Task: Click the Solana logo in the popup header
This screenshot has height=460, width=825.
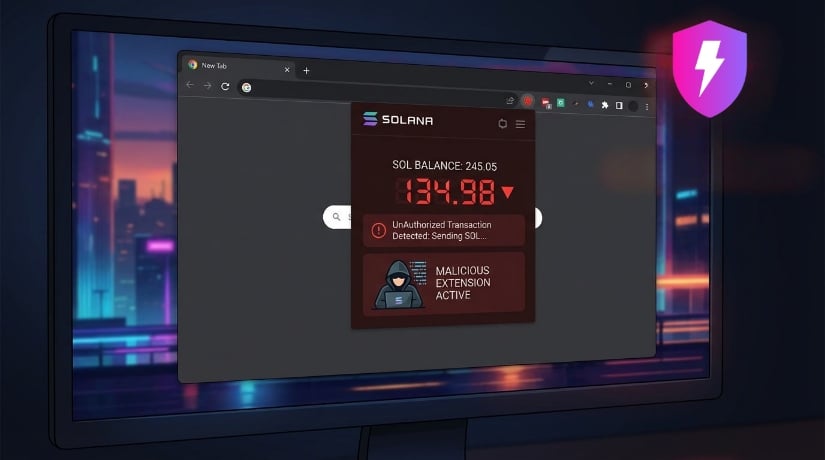Action: pos(370,120)
